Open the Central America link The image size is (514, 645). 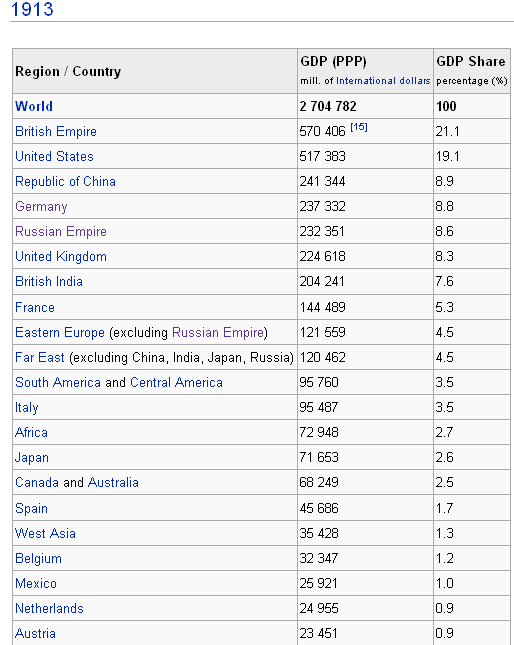point(176,383)
